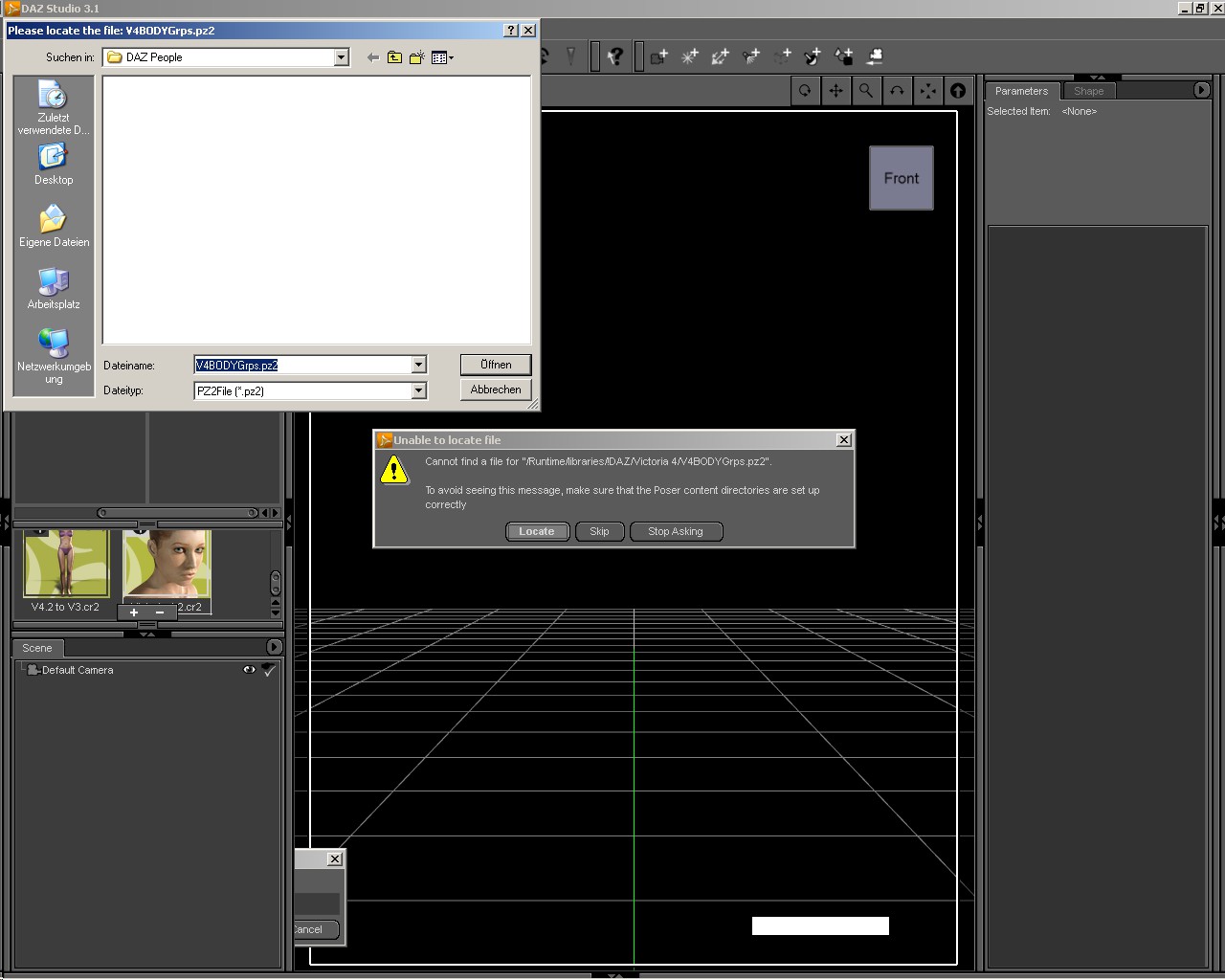The width and height of the screenshot is (1225, 980).
Task: Open the Scene pane options arrow
Action: coord(275,647)
